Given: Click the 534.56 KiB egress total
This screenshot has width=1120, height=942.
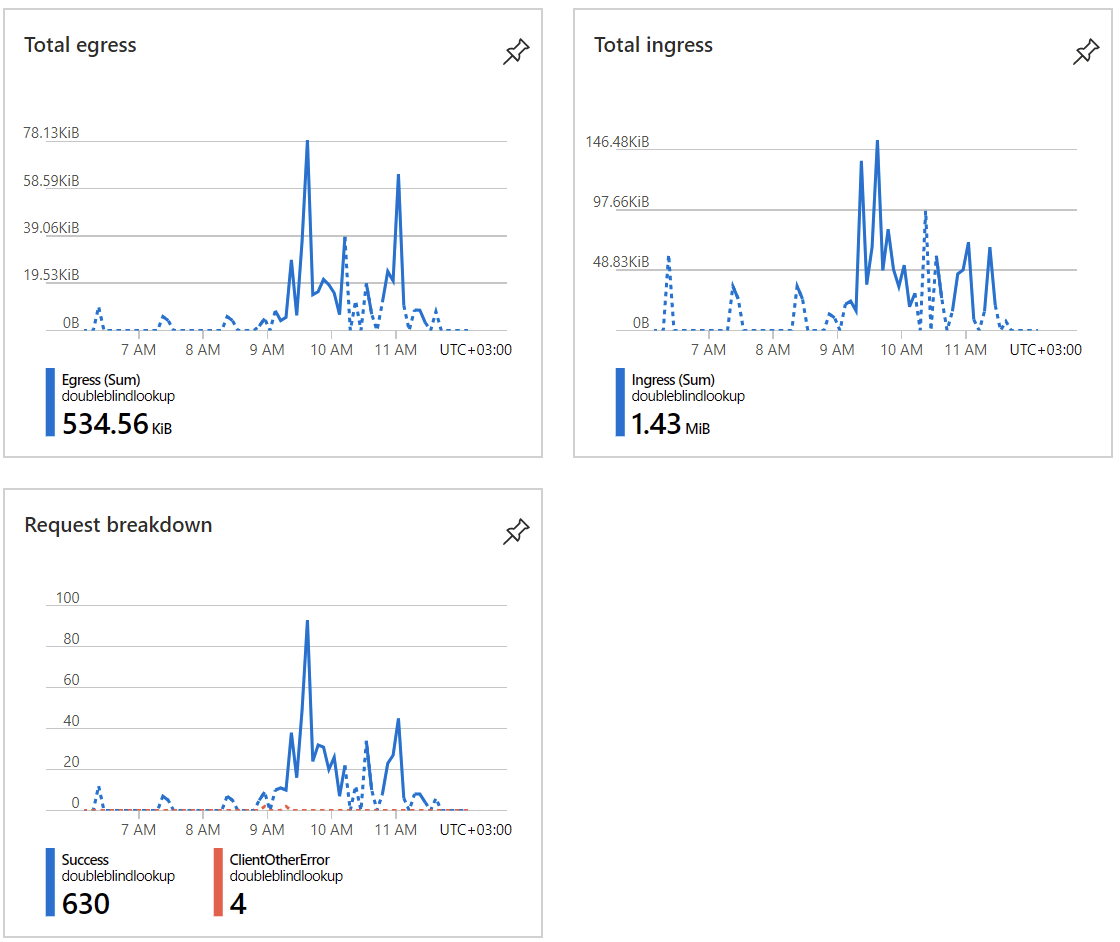Looking at the screenshot, I should [116, 424].
